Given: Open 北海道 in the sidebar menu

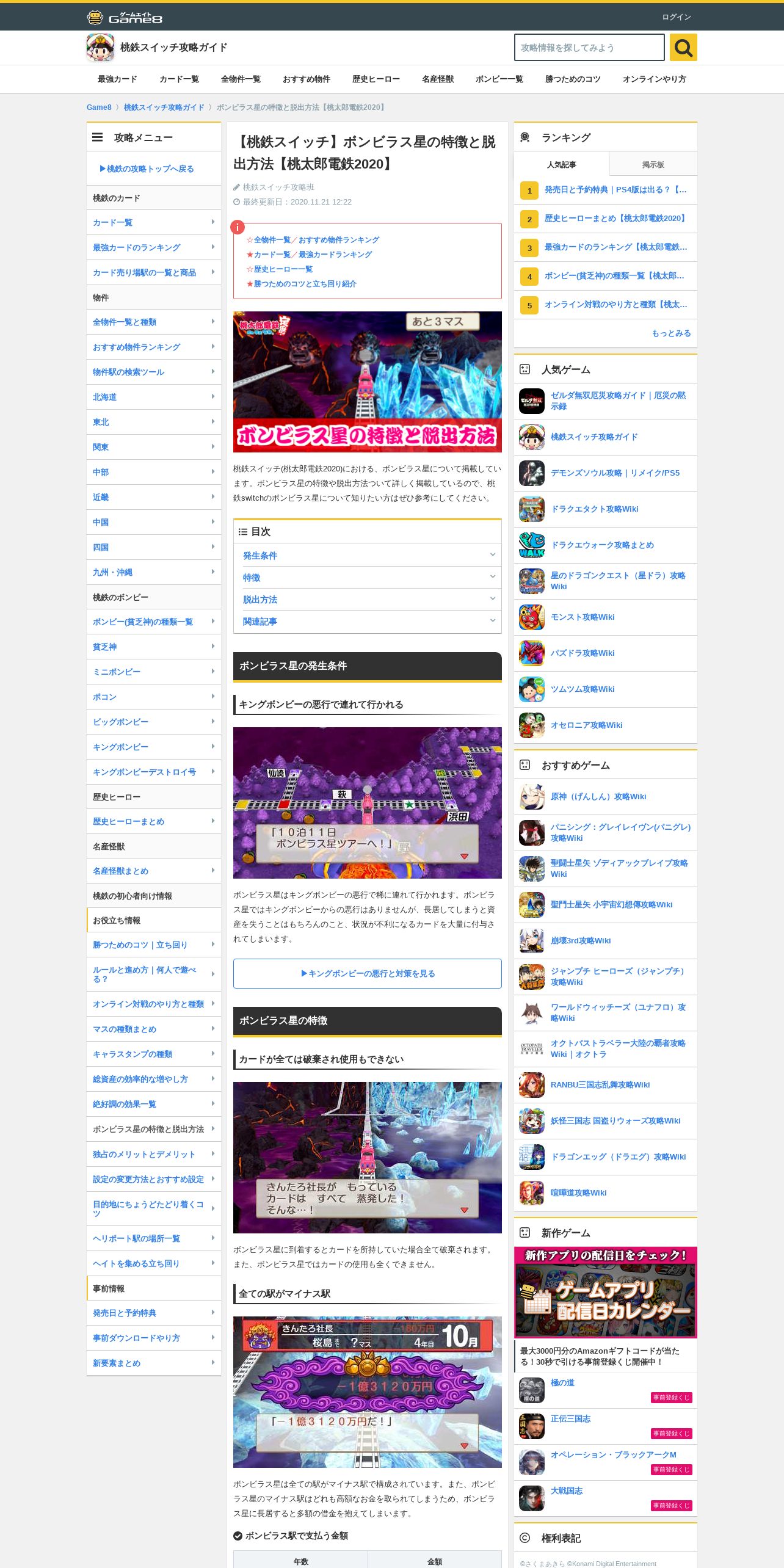Looking at the screenshot, I should (x=154, y=397).
